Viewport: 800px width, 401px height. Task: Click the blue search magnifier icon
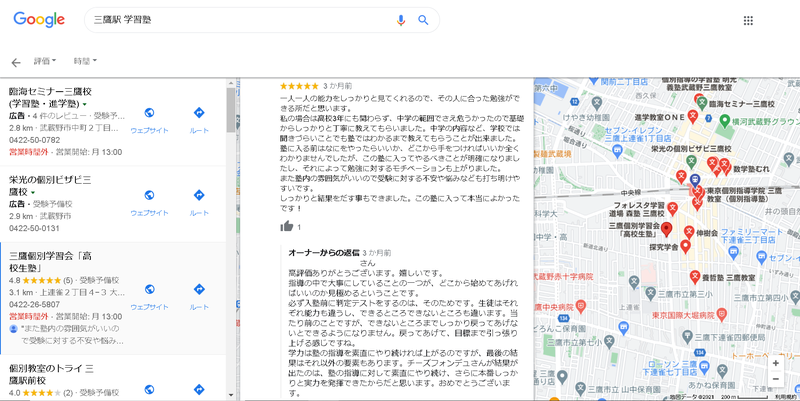[x=423, y=20]
